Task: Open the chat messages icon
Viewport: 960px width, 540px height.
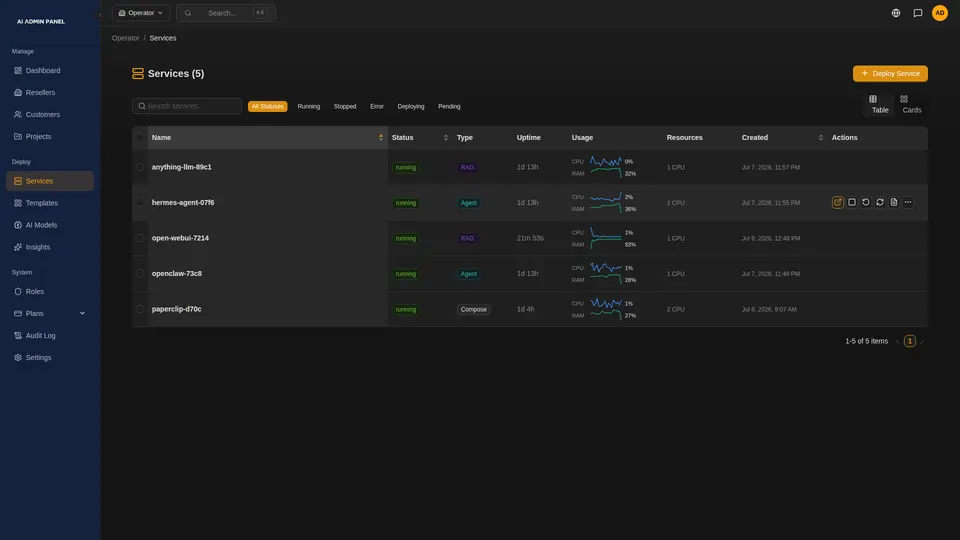Action: coord(918,13)
